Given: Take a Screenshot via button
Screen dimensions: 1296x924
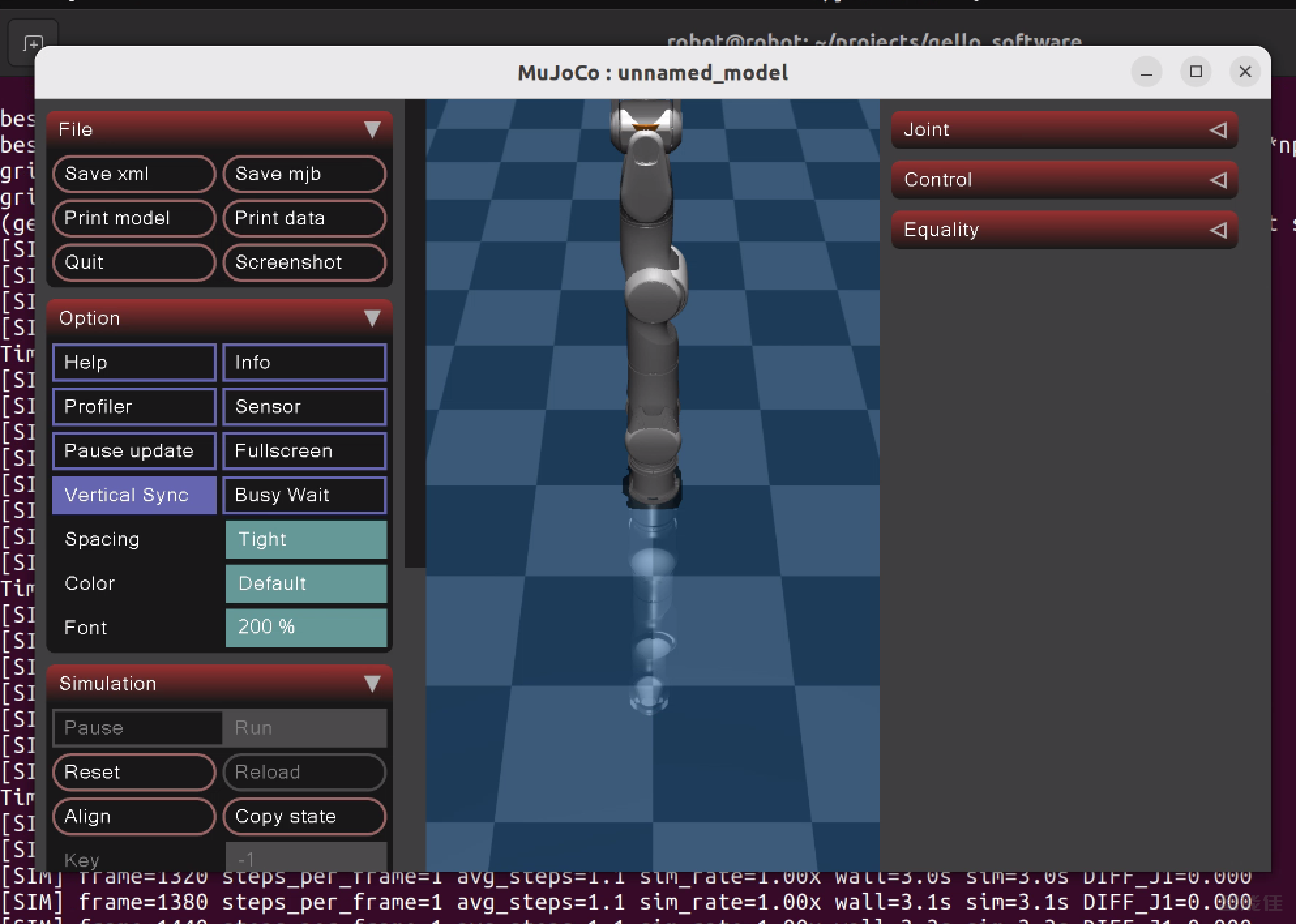Looking at the screenshot, I should 305,262.
